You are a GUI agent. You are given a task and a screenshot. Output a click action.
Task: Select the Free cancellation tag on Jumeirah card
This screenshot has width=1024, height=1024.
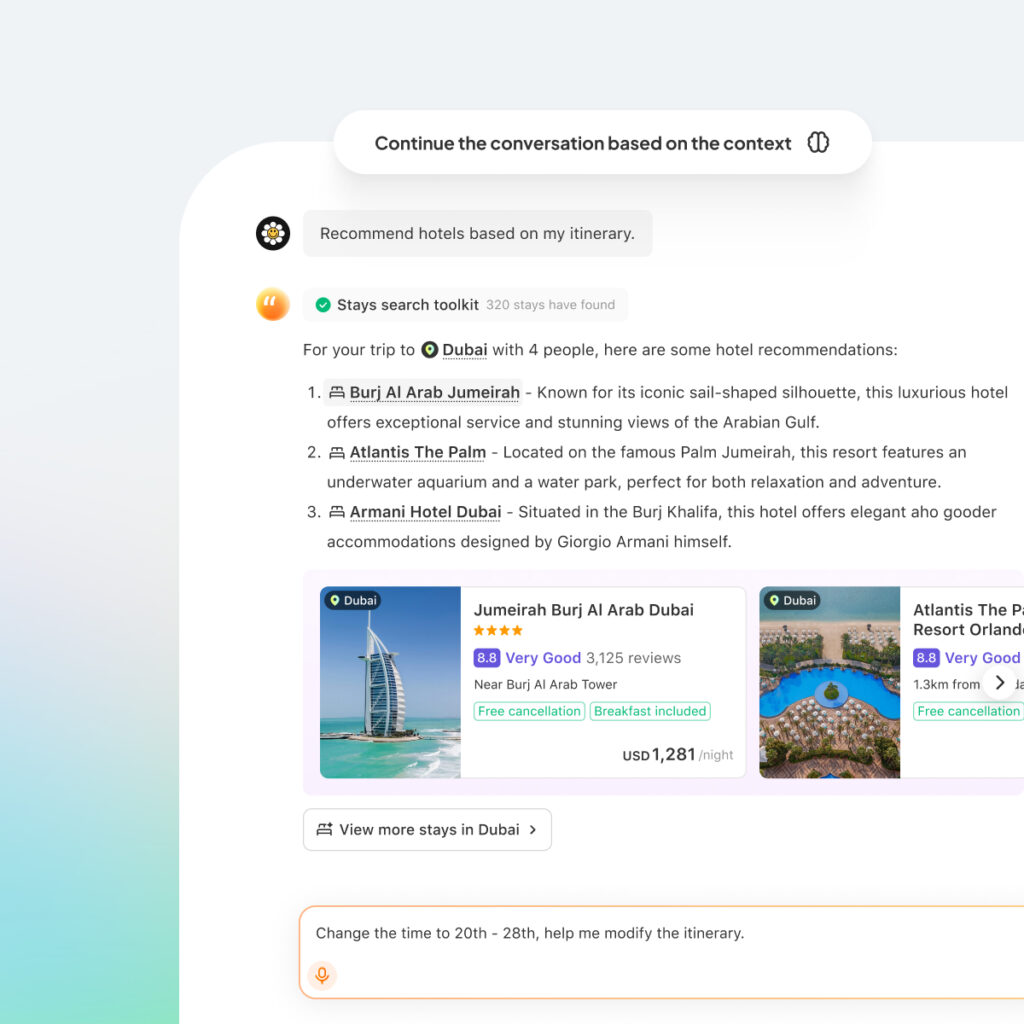pyautogui.click(x=529, y=711)
